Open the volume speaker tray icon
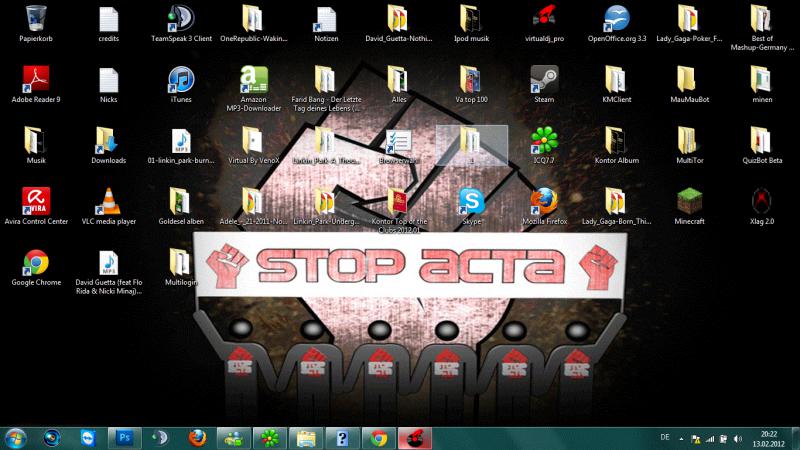Screen dimensions: 800x450 pos(739,438)
